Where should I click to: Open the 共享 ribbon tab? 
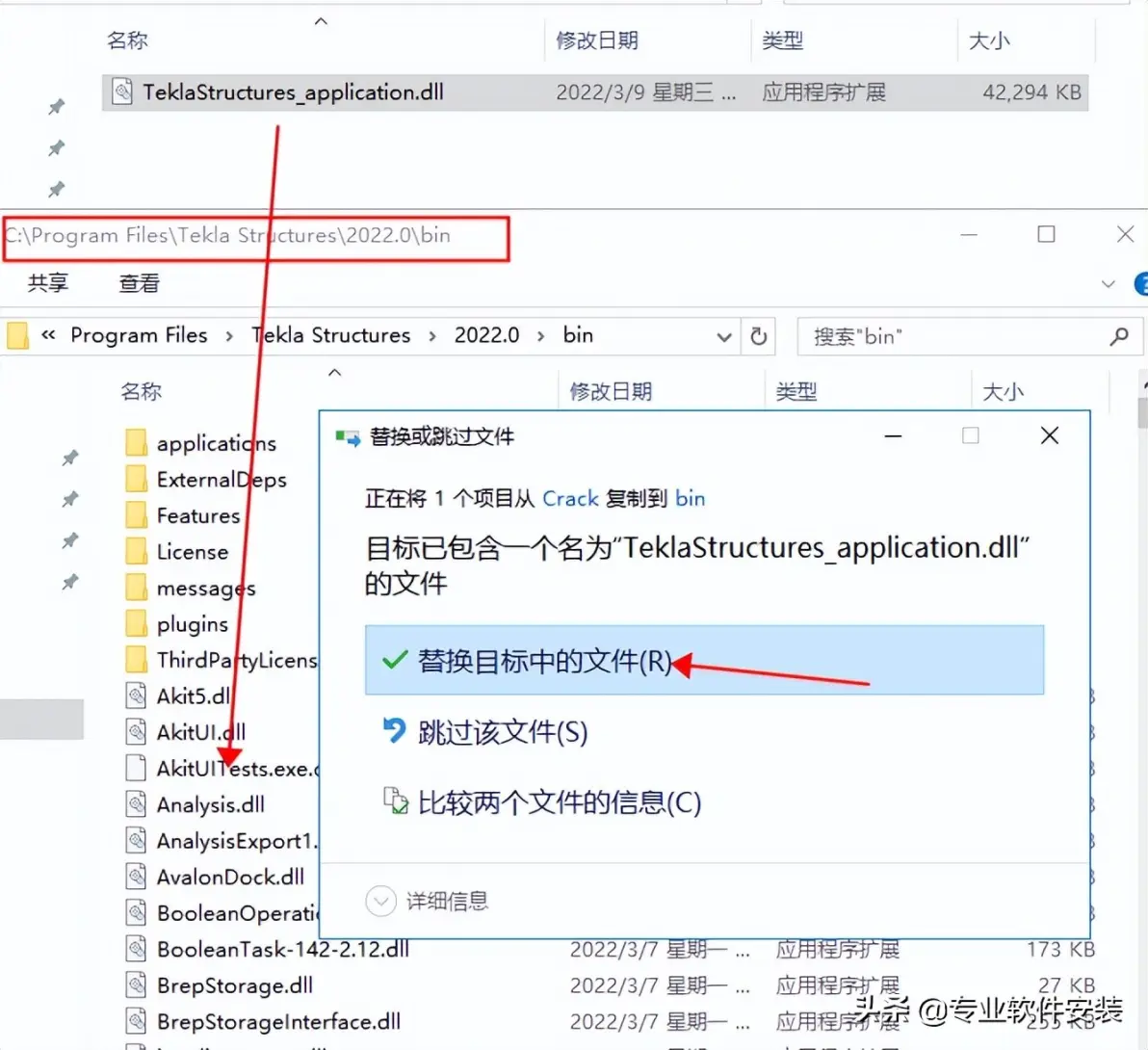pyautogui.click(x=48, y=282)
